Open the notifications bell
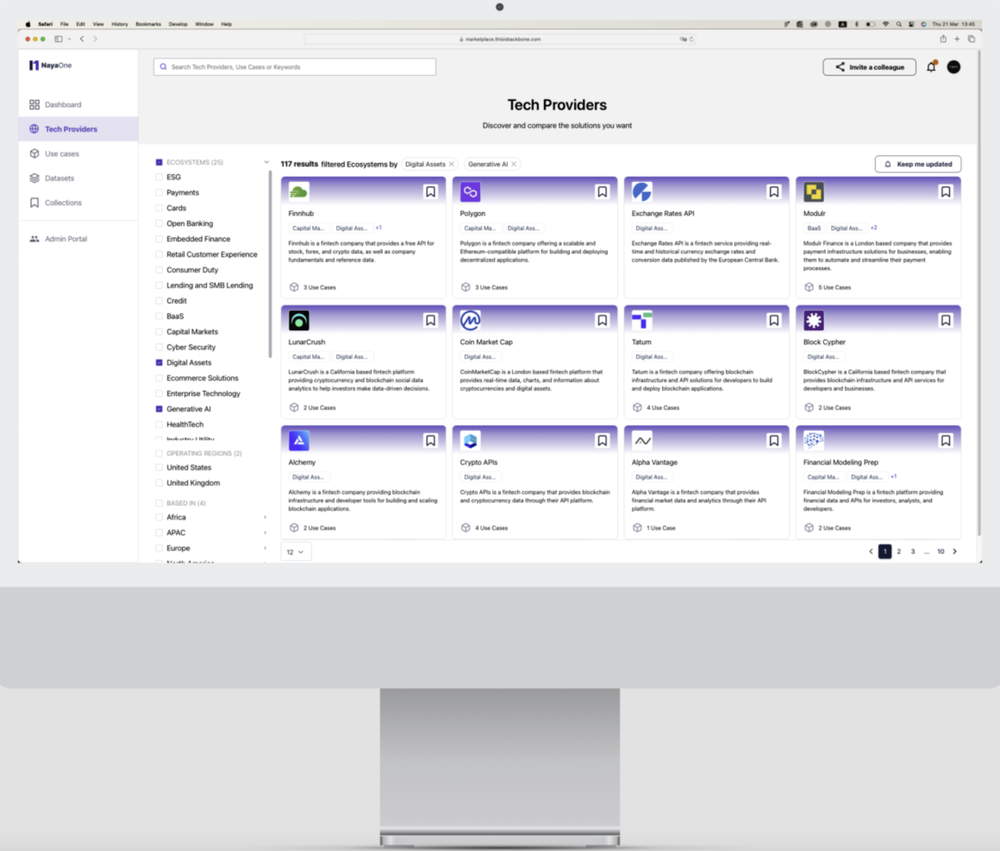This screenshot has height=851, width=1000. pyautogui.click(x=931, y=67)
